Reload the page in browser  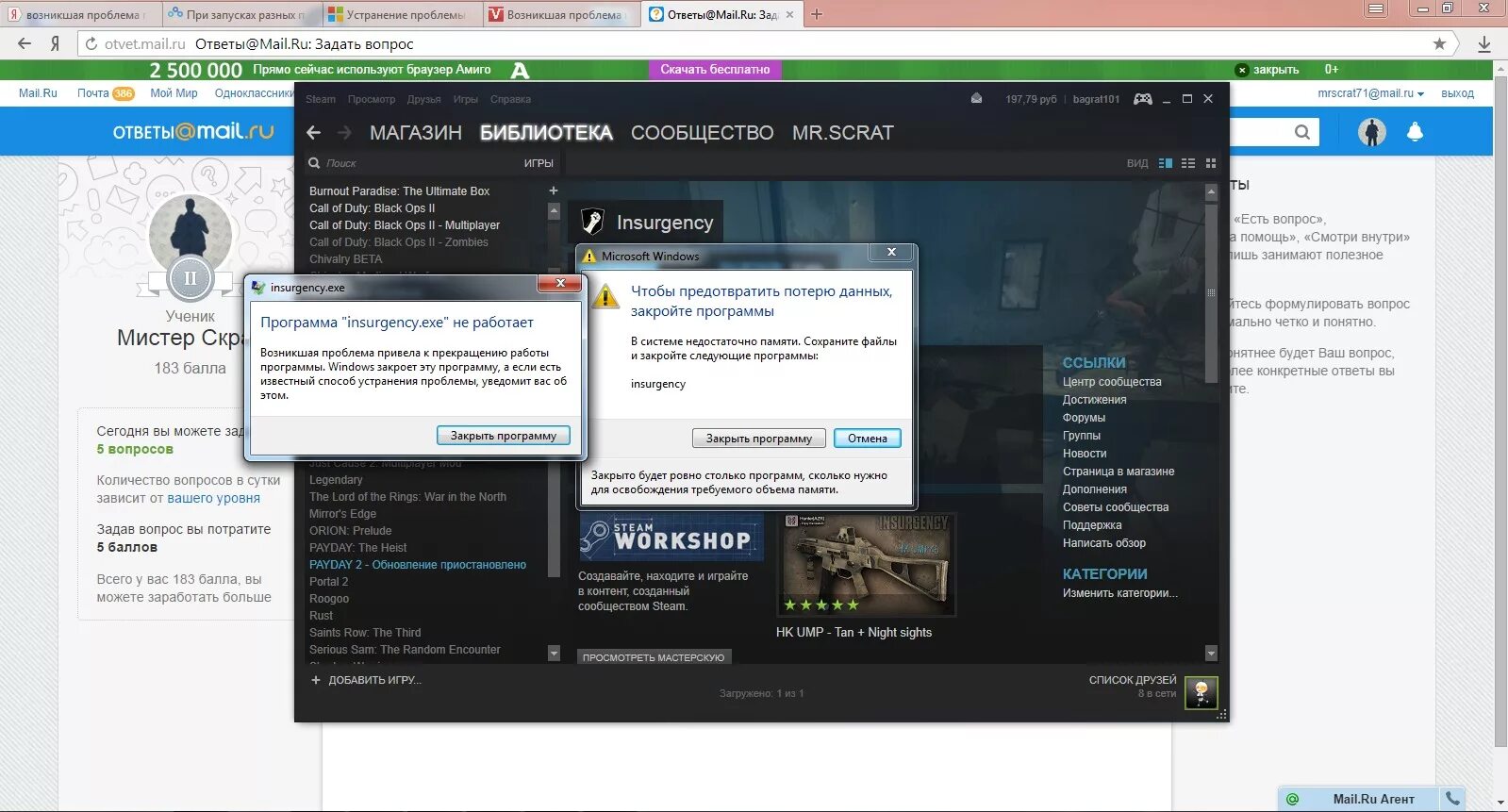[x=91, y=43]
